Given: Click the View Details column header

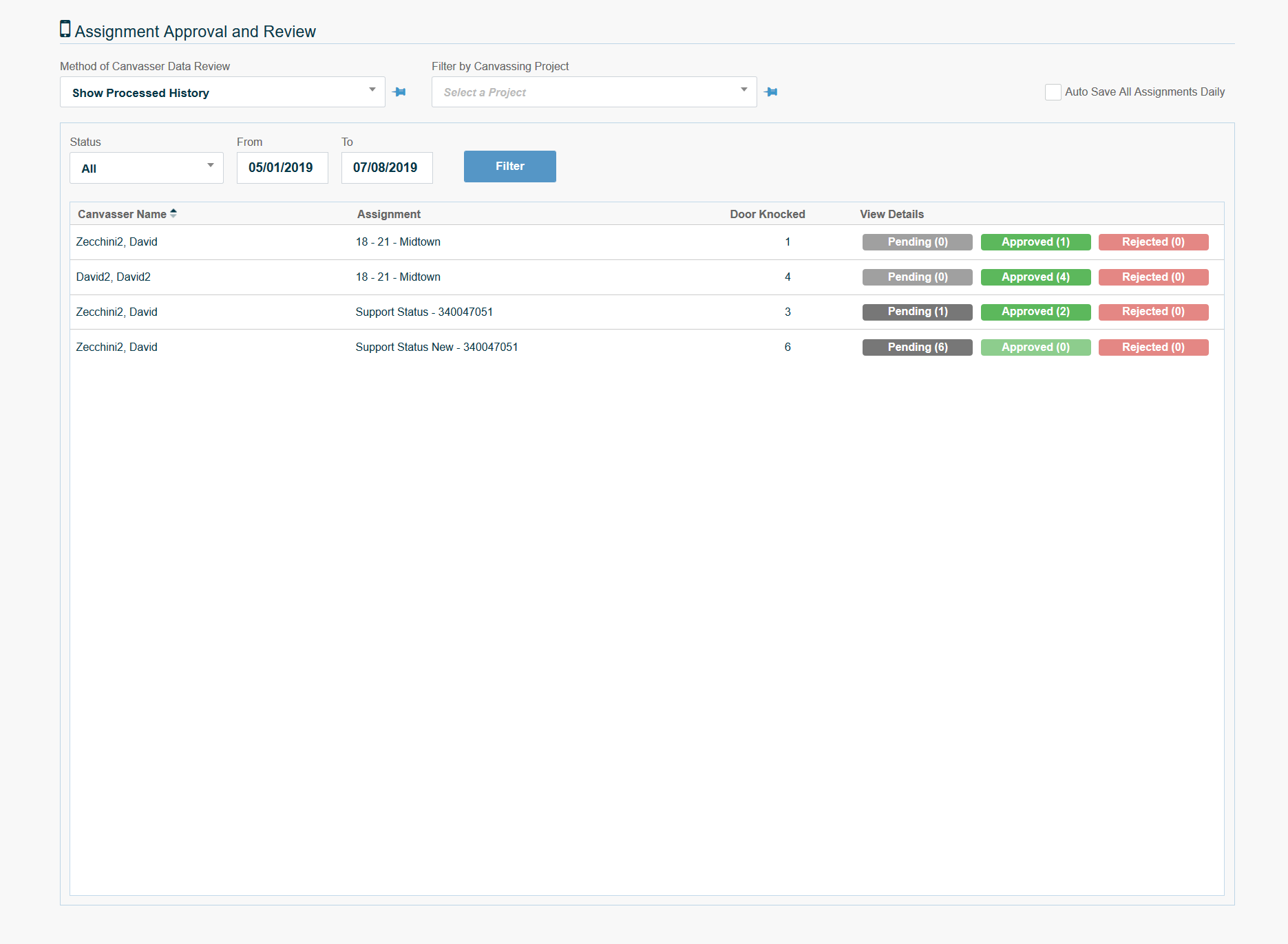Looking at the screenshot, I should (892, 214).
